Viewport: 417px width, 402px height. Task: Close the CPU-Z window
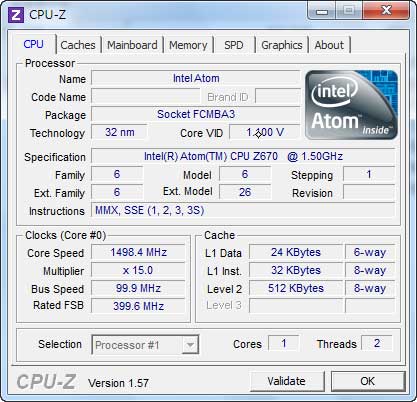386,11
